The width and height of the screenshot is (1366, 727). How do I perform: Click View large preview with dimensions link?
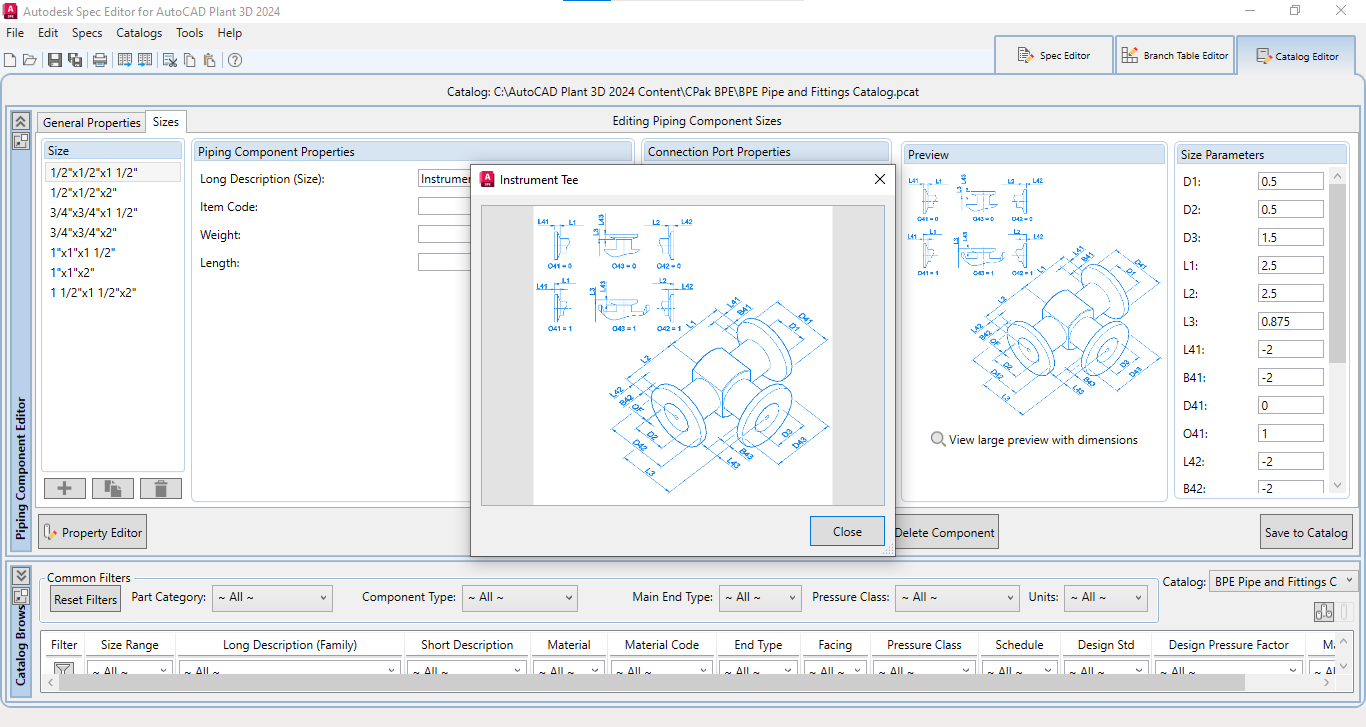tap(1043, 440)
